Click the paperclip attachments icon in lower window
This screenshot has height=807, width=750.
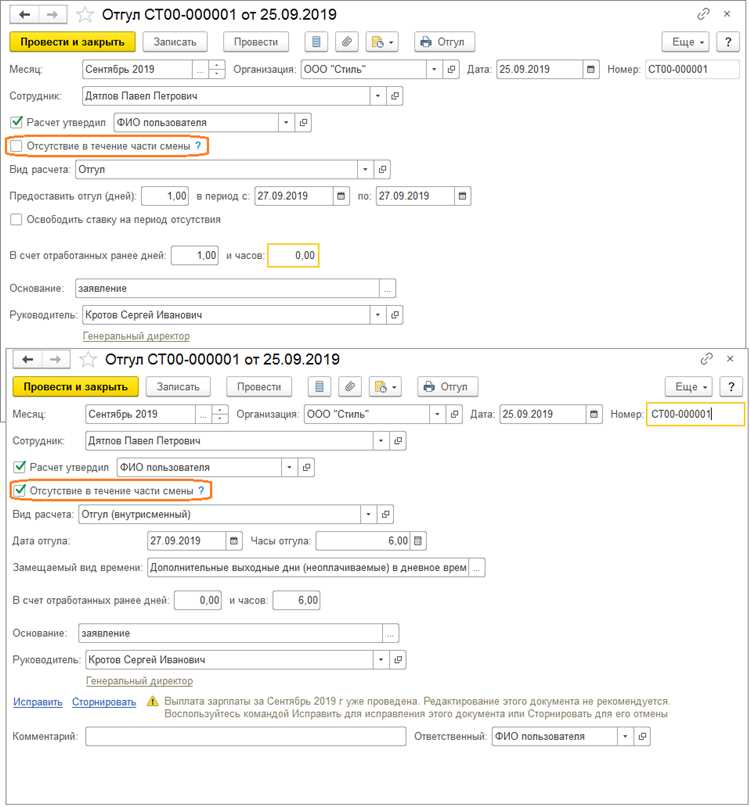coord(350,386)
